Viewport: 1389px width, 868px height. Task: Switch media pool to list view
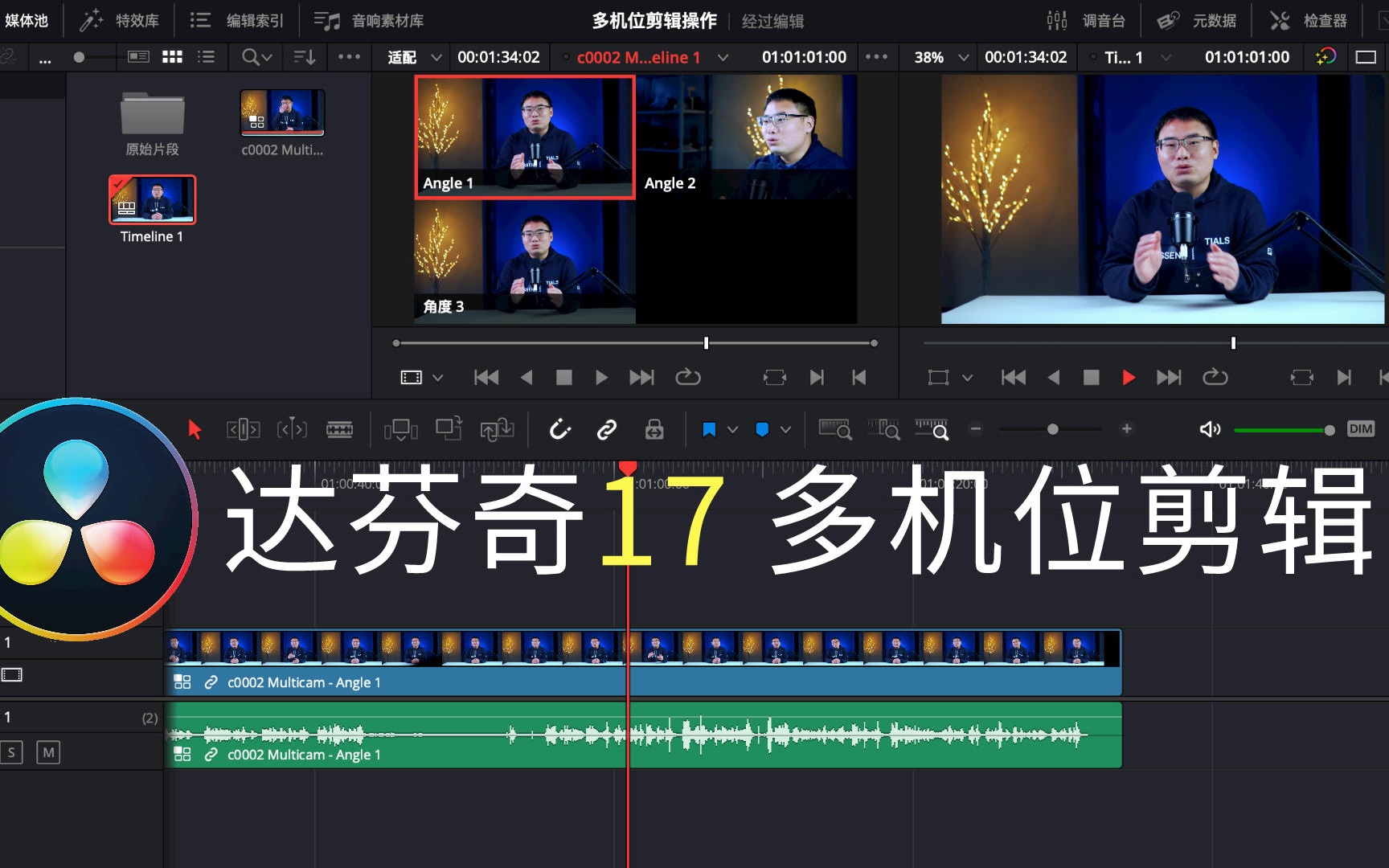coord(207,57)
